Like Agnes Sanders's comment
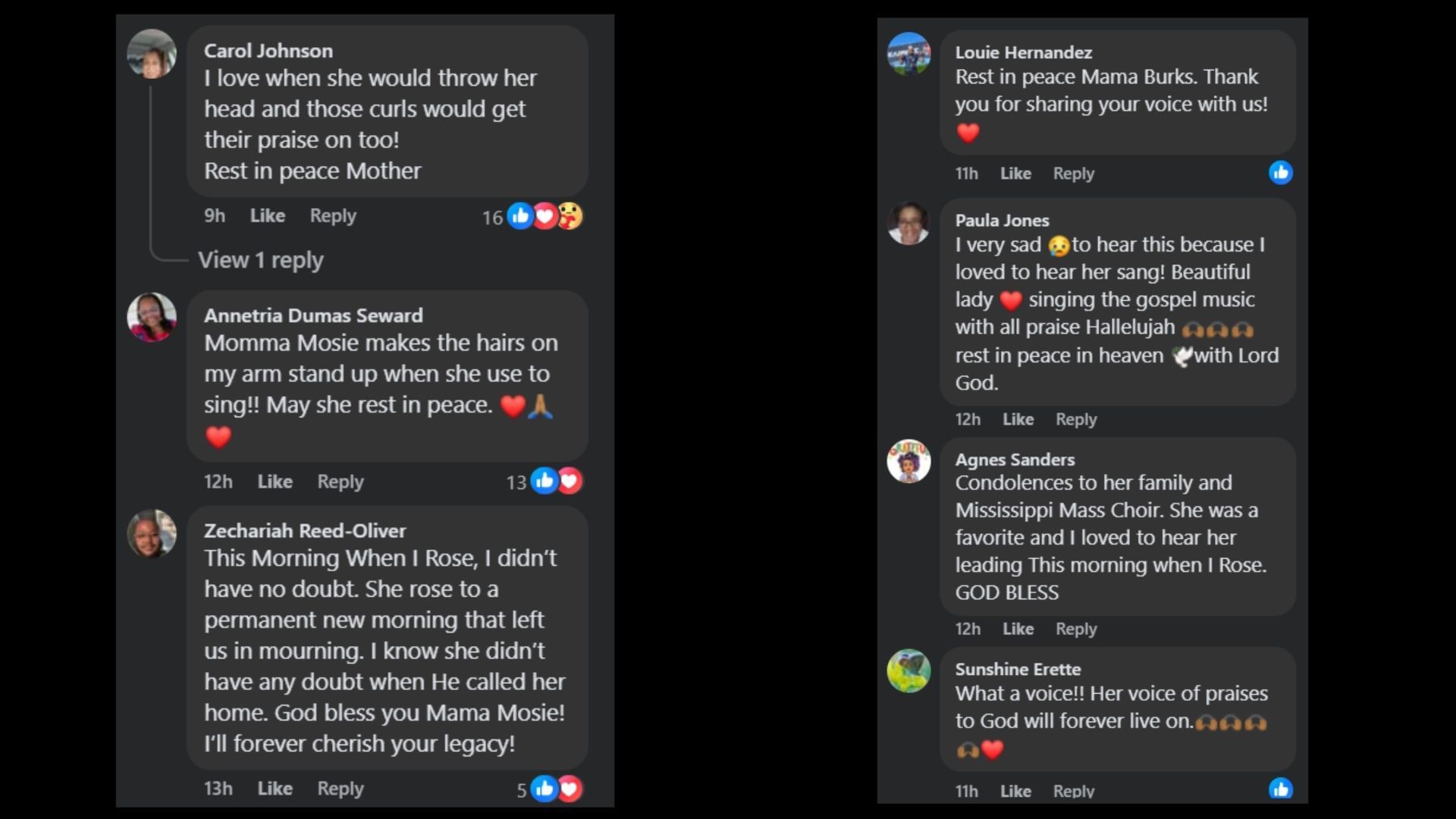The width and height of the screenshot is (1456, 819). (1018, 629)
